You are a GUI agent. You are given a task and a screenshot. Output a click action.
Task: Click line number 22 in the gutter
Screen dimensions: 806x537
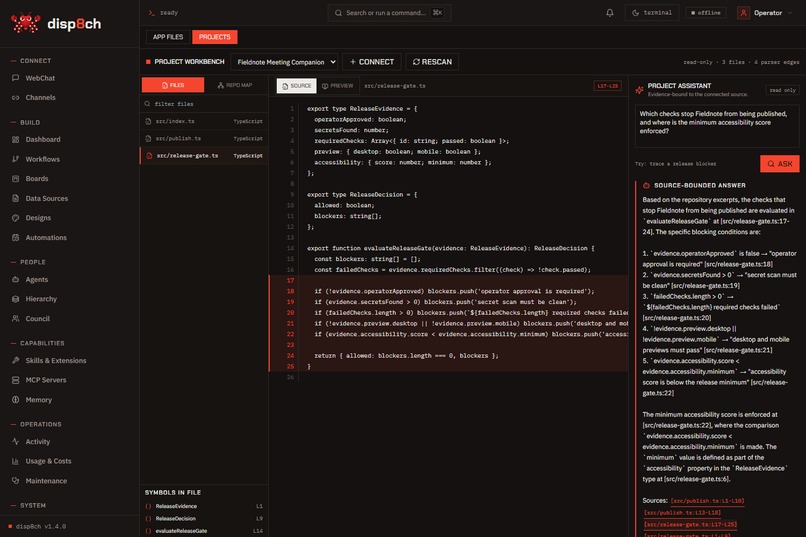point(290,335)
